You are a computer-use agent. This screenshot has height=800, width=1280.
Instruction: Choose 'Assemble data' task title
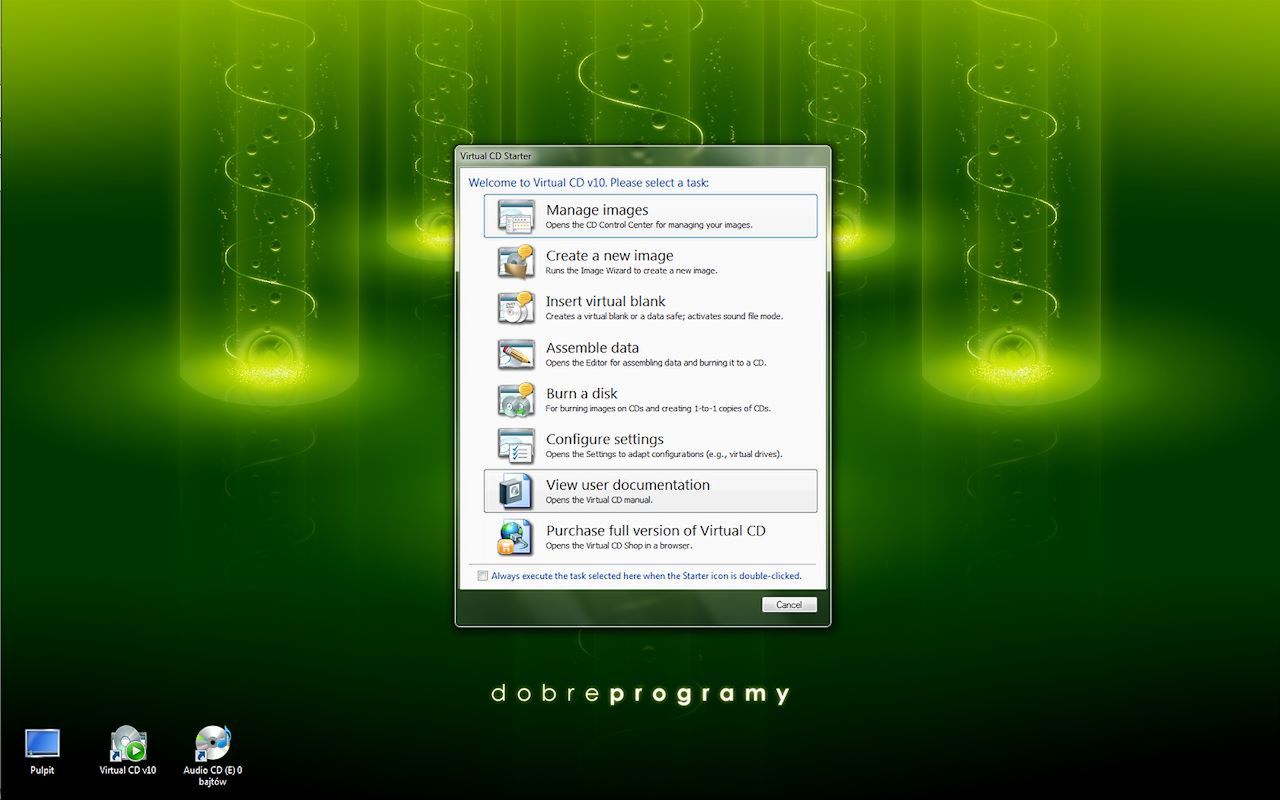click(592, 348)
